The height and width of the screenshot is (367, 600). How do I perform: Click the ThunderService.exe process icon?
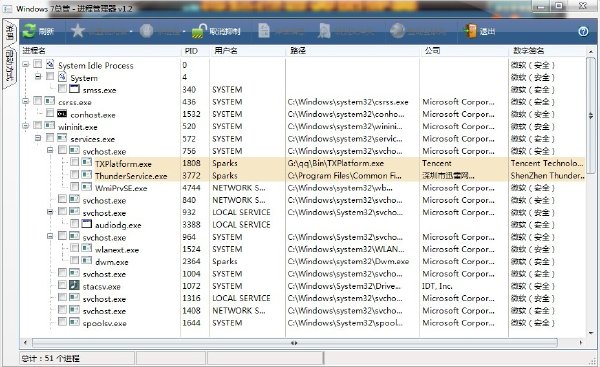(x=87, y=175)
